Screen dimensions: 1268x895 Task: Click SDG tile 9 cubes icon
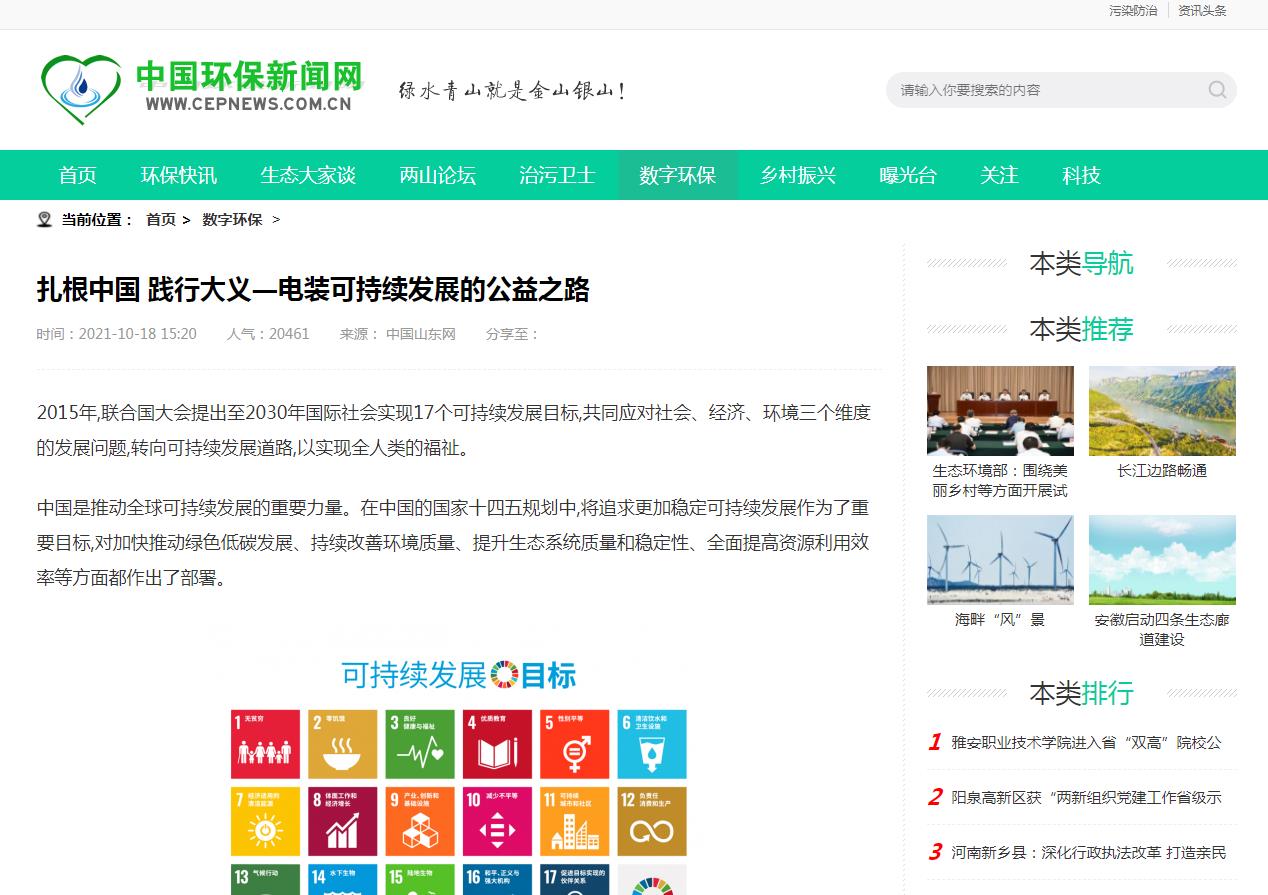pyautogui.click(x=420, y=830)
